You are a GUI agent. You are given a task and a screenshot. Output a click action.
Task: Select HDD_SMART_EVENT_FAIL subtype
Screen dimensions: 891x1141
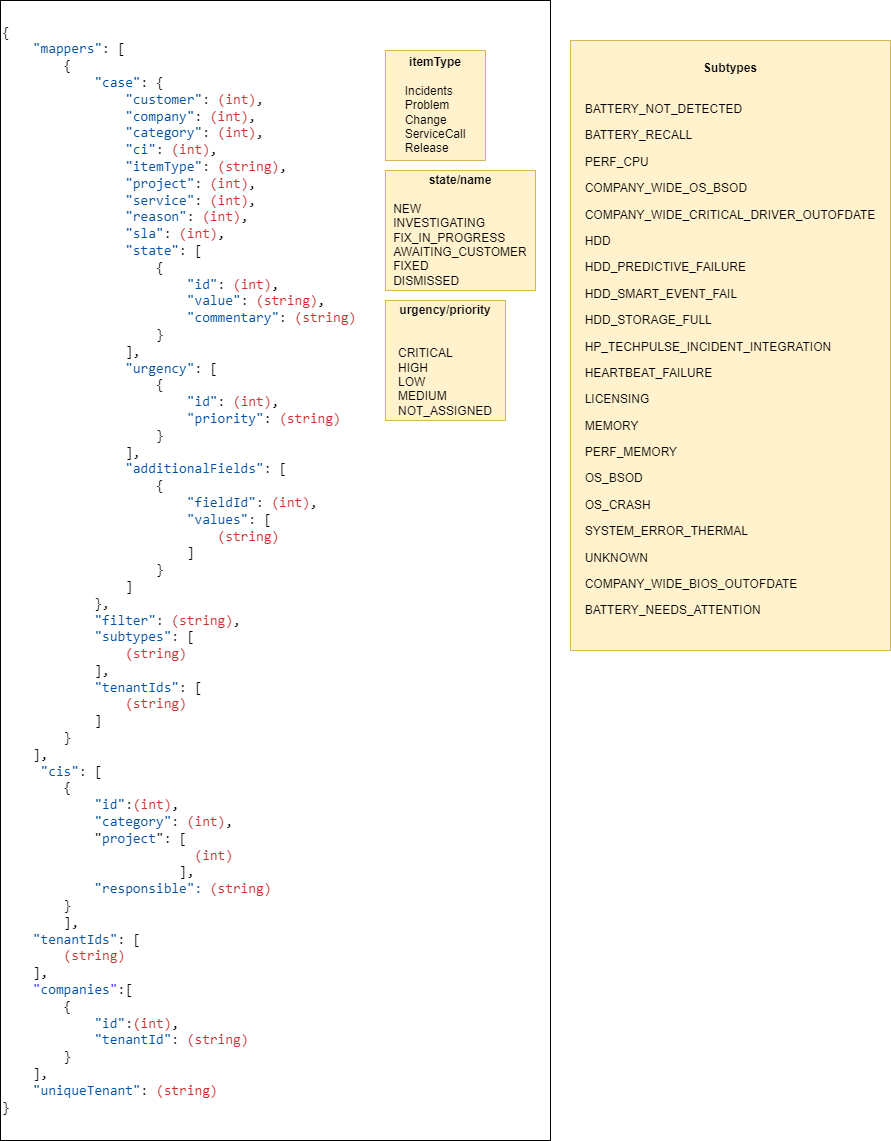(661, 294)
